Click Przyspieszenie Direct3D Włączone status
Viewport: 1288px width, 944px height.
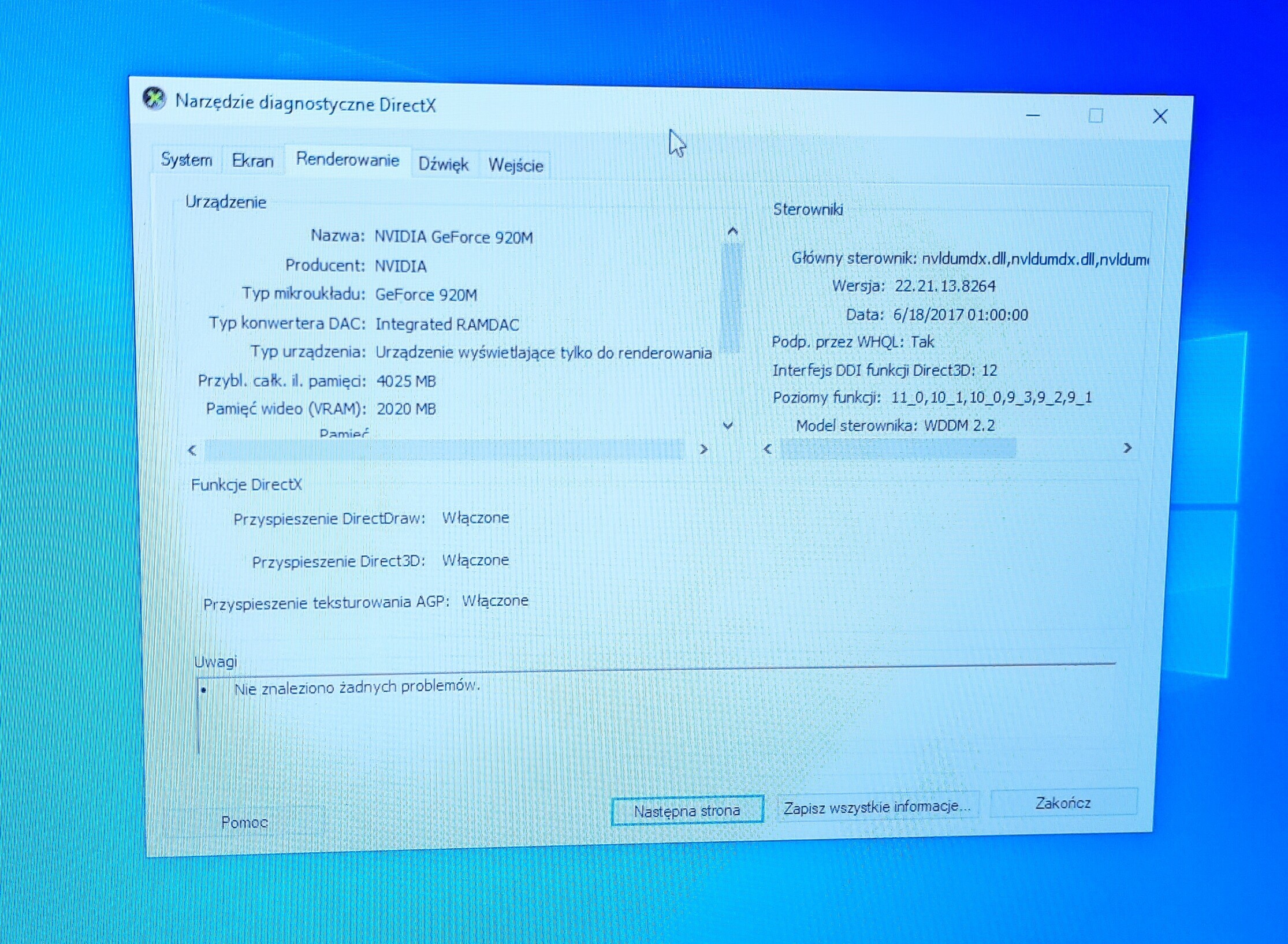(x=475, y=560)
